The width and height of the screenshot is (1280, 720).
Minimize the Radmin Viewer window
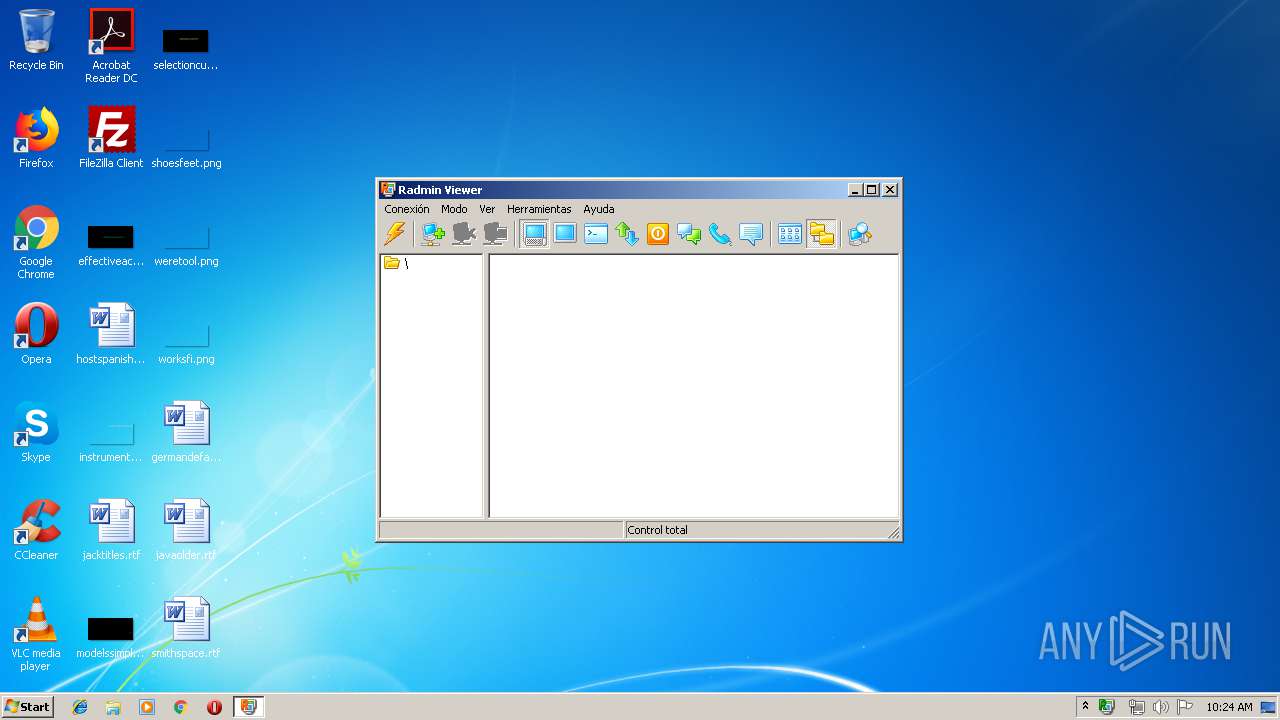tap(855, 189)
